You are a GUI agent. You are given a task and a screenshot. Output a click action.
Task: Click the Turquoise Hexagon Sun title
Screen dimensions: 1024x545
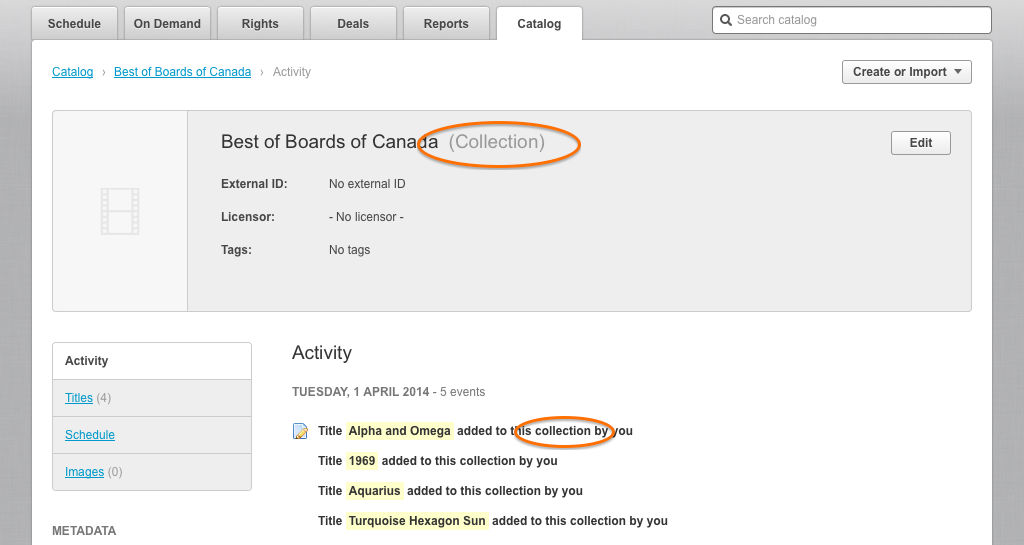417,521
